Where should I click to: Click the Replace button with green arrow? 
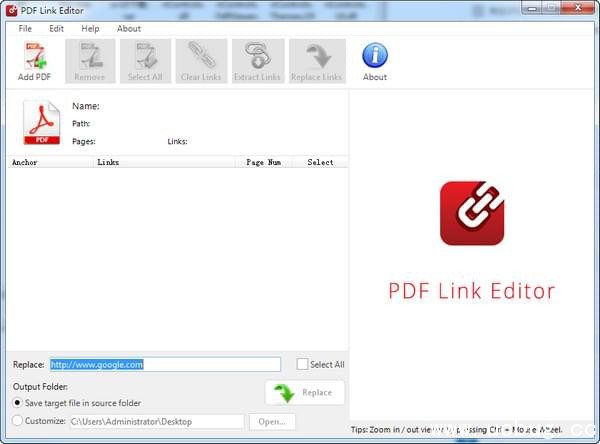[305, 392]
